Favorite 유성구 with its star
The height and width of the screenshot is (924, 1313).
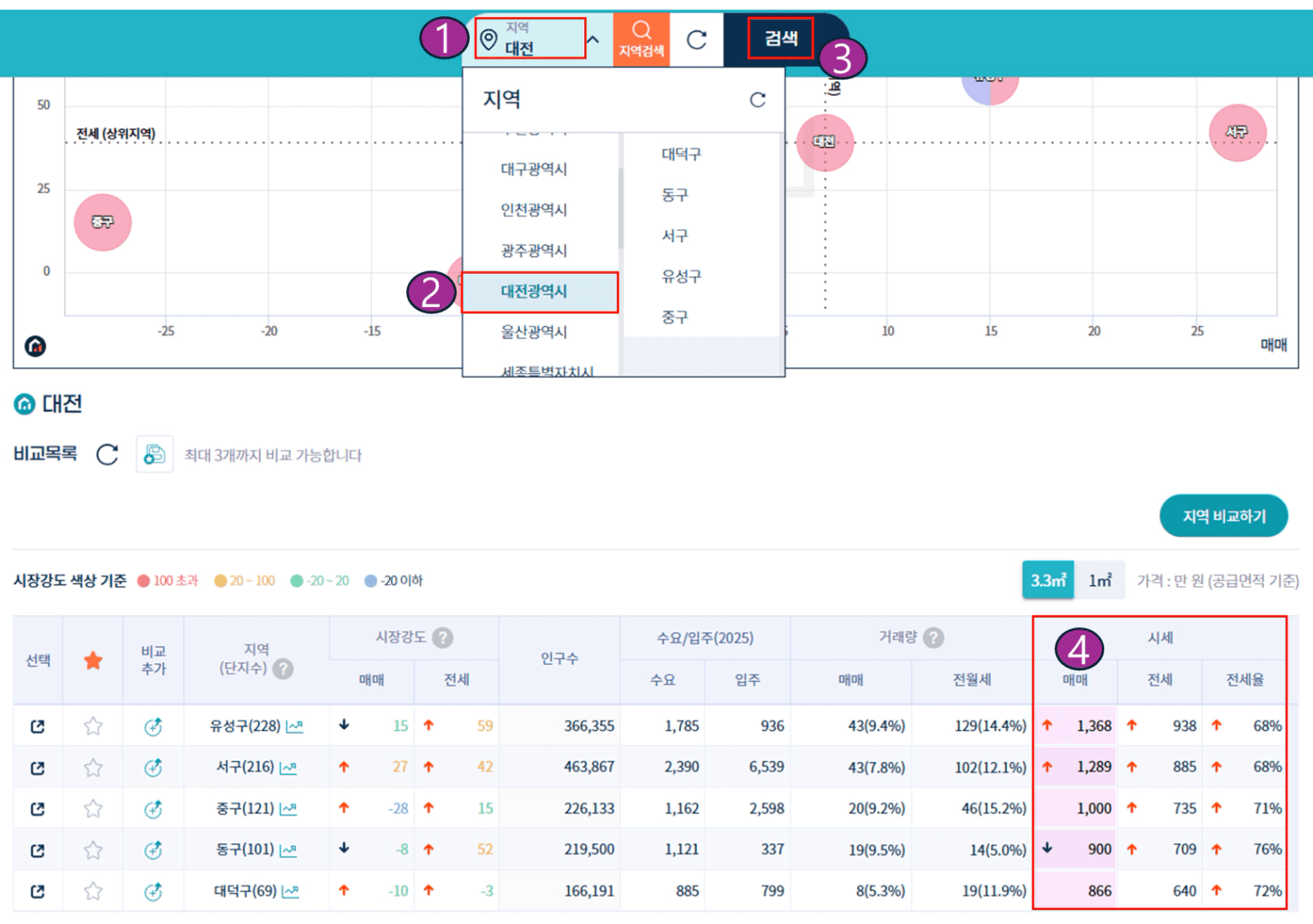click(x=93, y=726)
